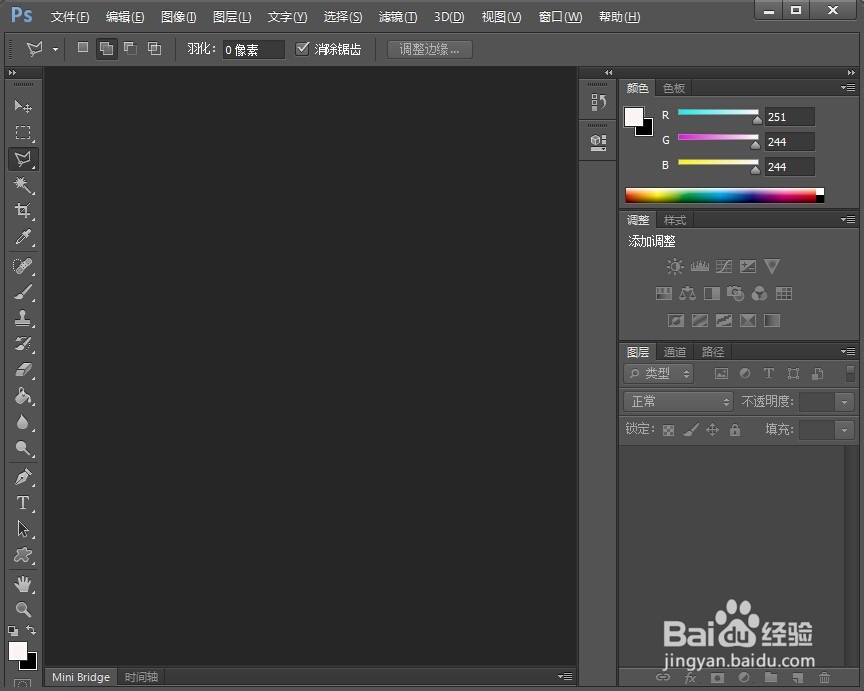The image size is (864, 691).
Task: Open the File menu
Action: 69,17
